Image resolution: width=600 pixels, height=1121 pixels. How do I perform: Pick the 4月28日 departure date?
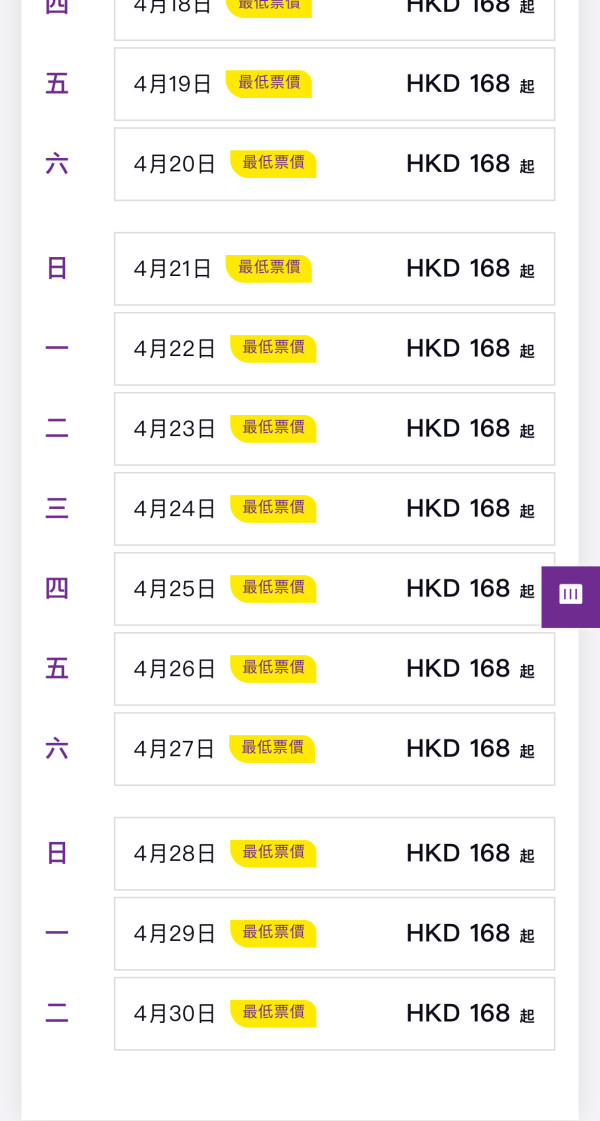pos(334,853)
